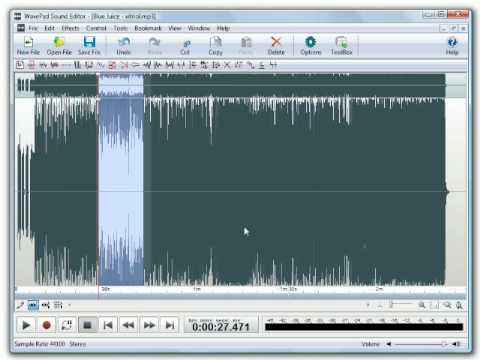Click the speaker icon left of the volume slider
Screen dimensions: 480x360
click(x=388, y=344)
